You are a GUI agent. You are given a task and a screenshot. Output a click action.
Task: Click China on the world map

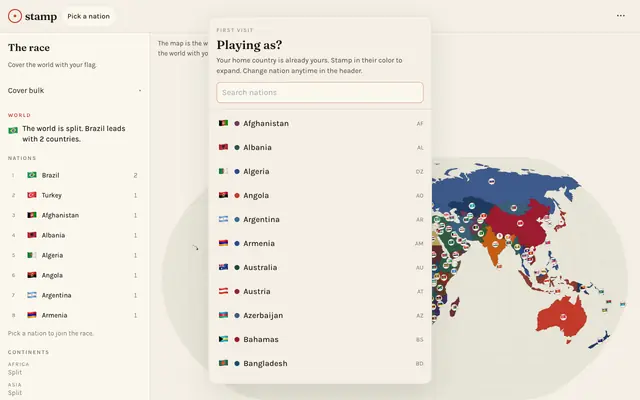click(518, 222)
